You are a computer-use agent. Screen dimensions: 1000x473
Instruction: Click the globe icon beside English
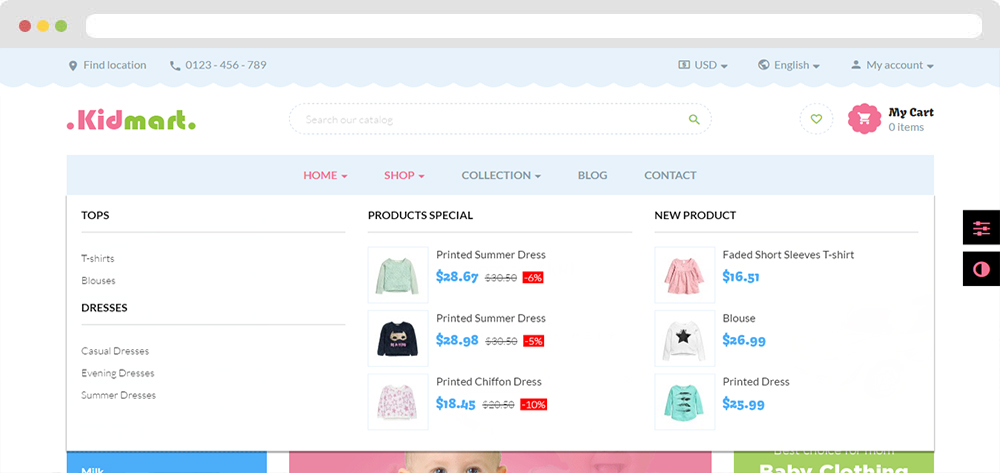(x=763, y=65)
